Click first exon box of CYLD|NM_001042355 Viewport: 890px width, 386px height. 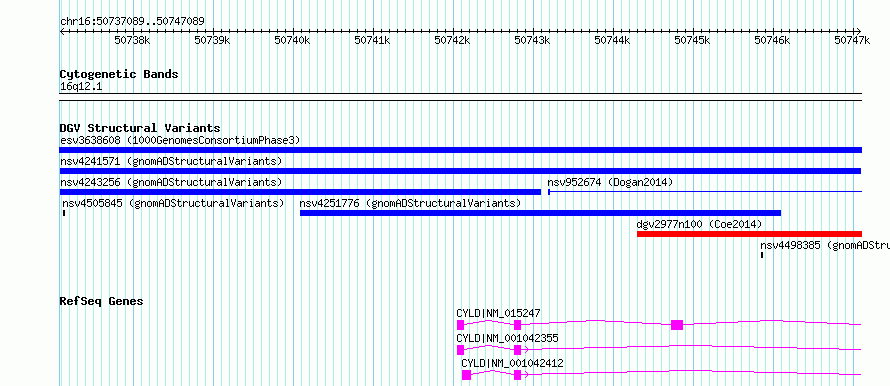pos(460,350)
